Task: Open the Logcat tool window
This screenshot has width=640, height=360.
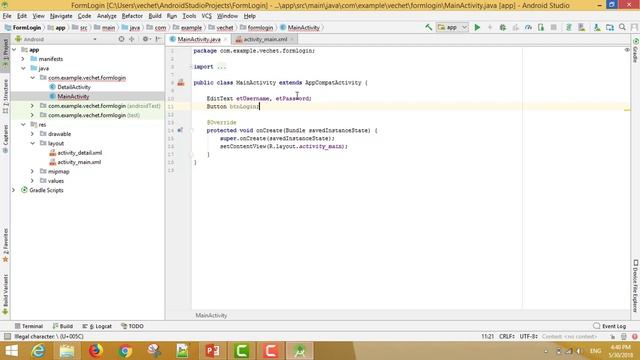Action: click(97, 326)
